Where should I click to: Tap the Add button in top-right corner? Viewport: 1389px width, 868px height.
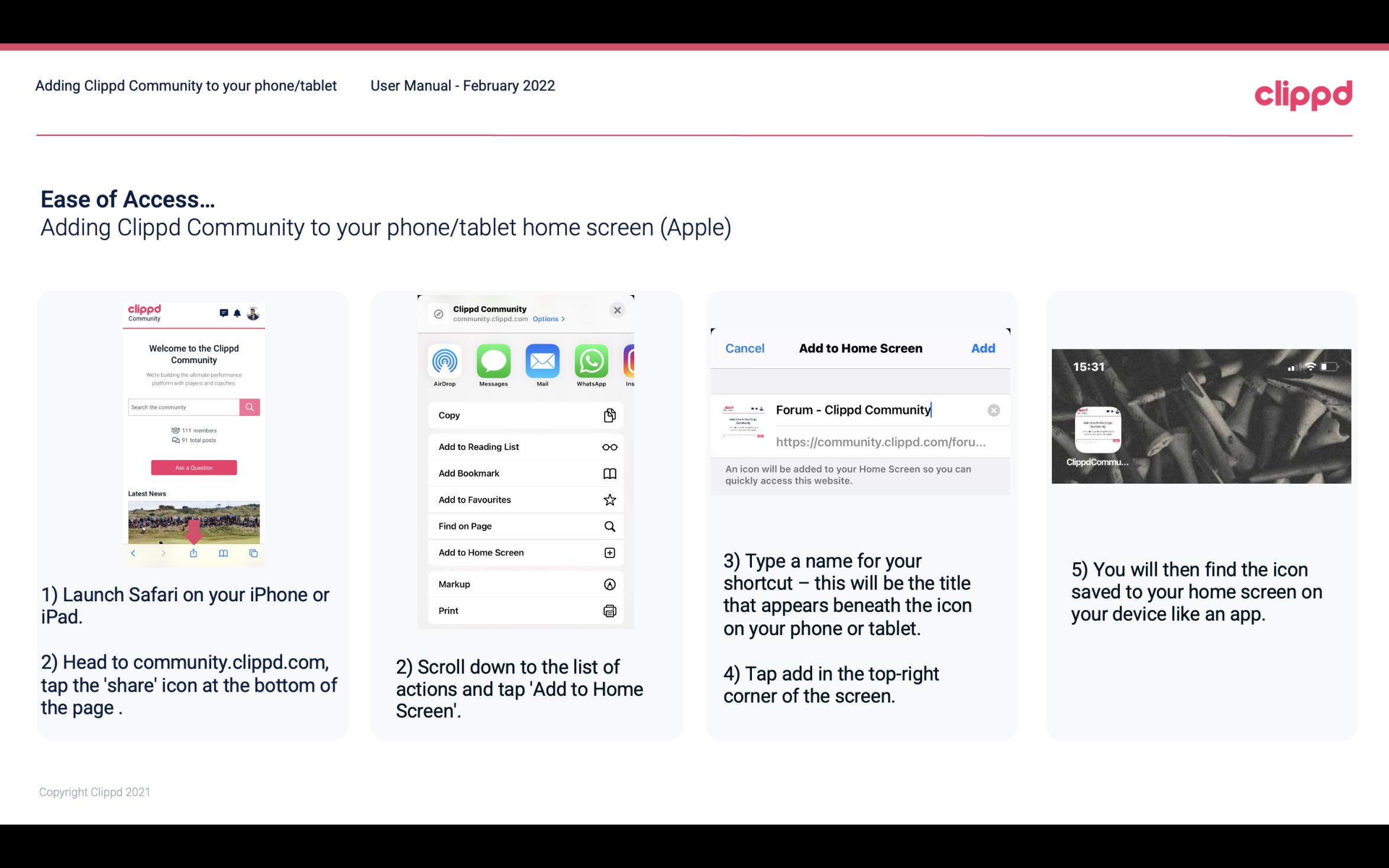[x=983, y=348]
